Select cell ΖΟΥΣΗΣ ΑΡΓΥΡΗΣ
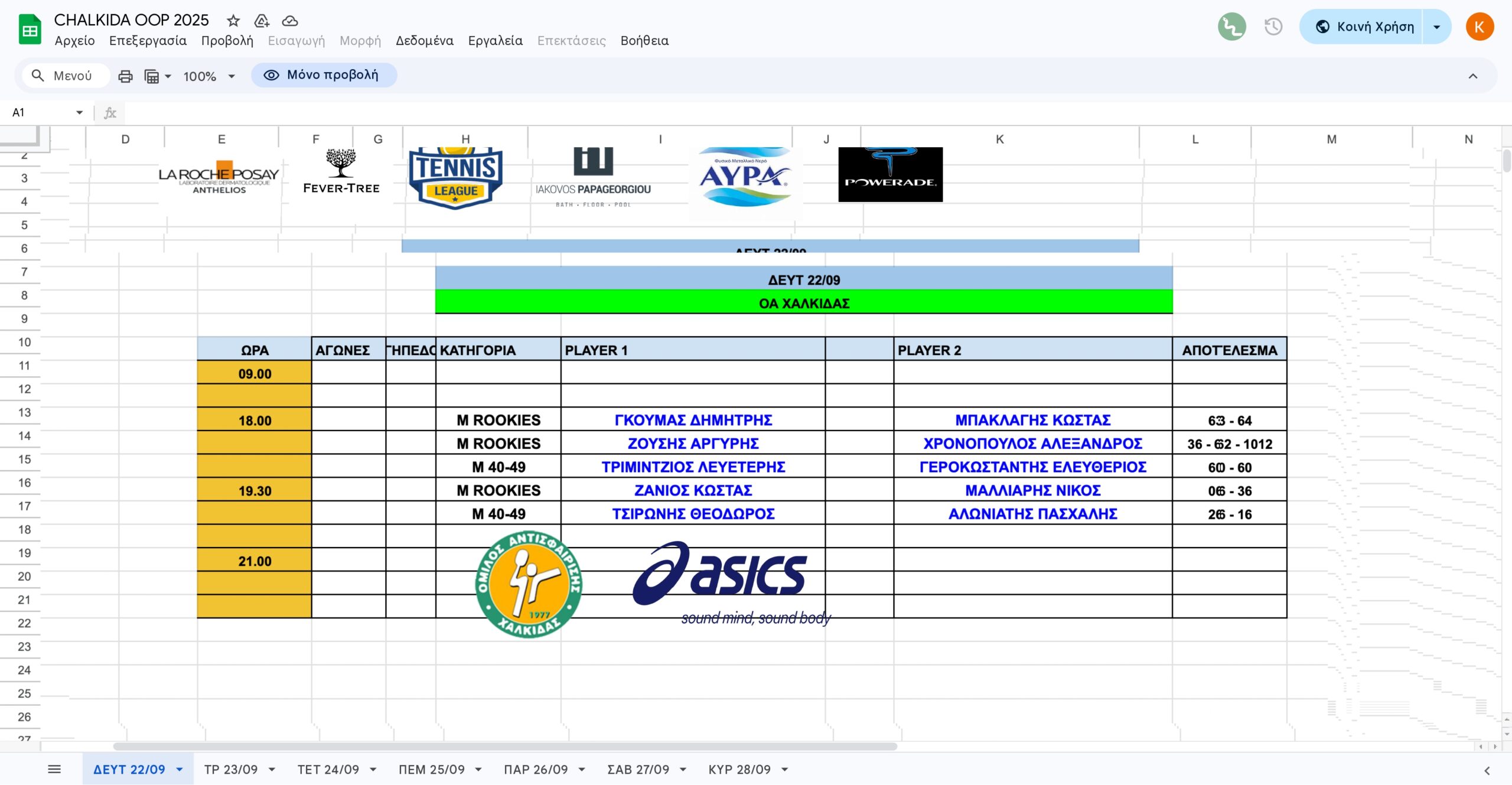This screenshot has width=1512, height=785. tap(693, 443)
